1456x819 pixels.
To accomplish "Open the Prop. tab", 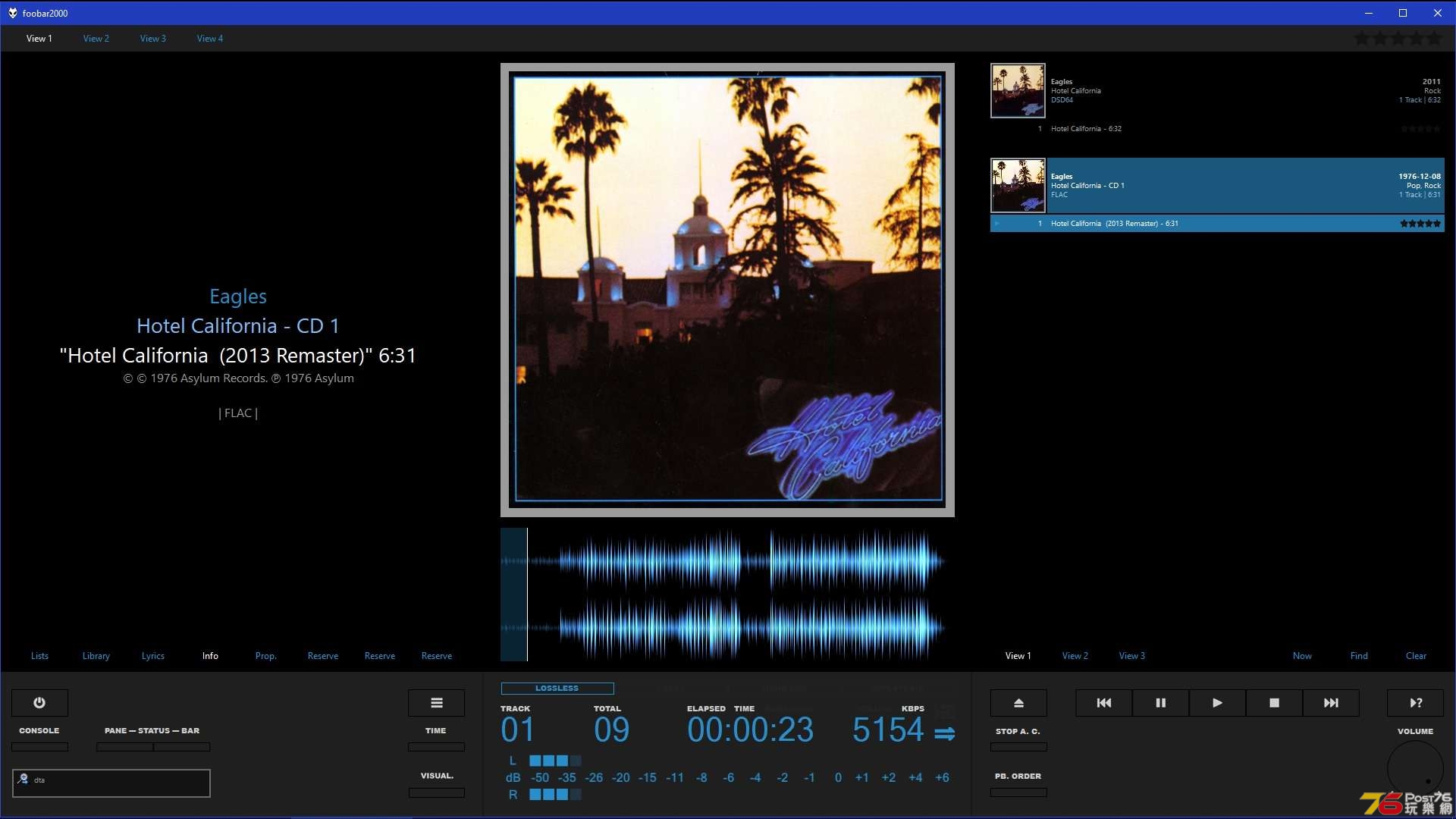I will (266, 656).
